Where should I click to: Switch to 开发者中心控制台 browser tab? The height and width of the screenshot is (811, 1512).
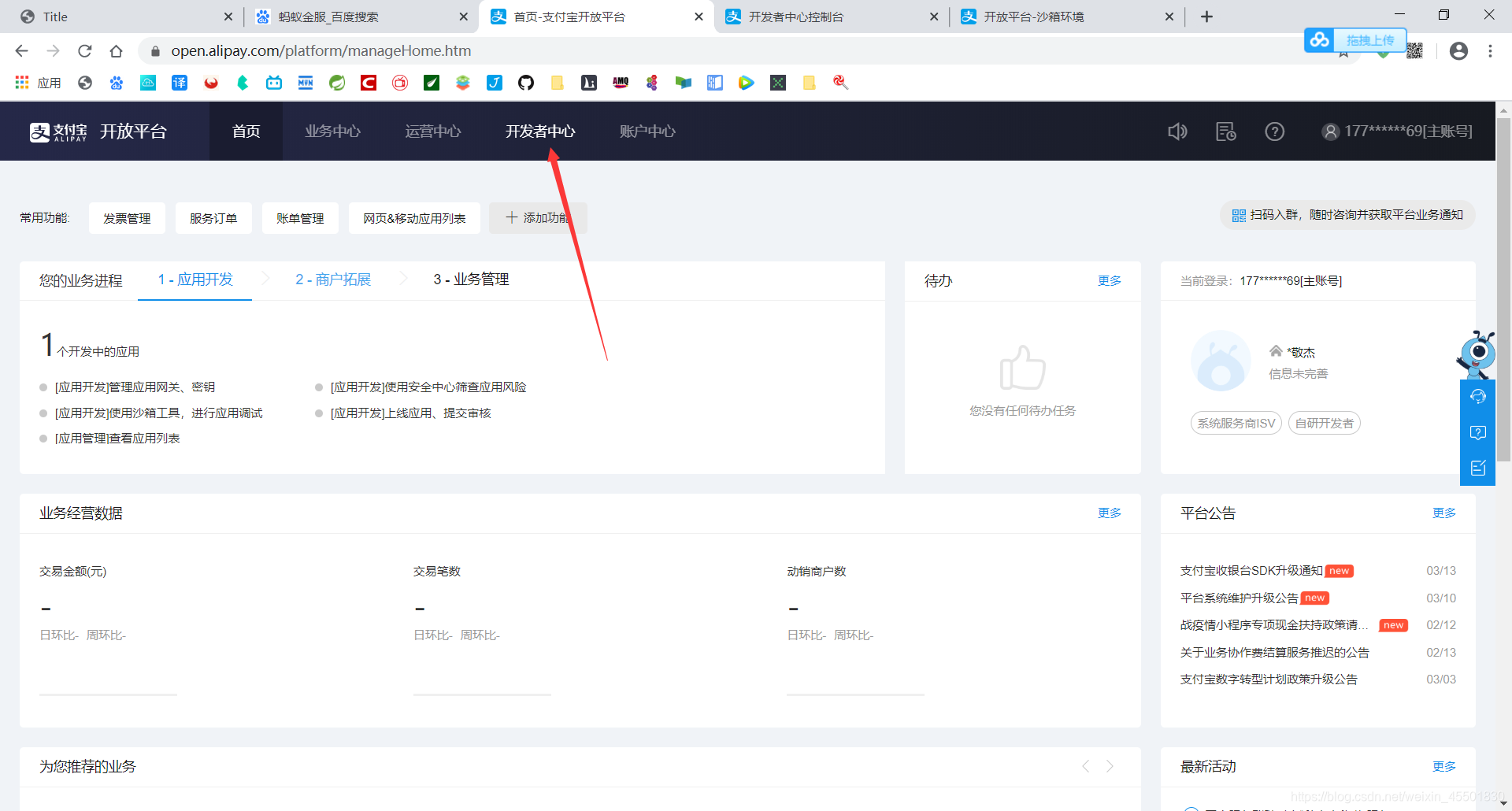coord(831,17)
